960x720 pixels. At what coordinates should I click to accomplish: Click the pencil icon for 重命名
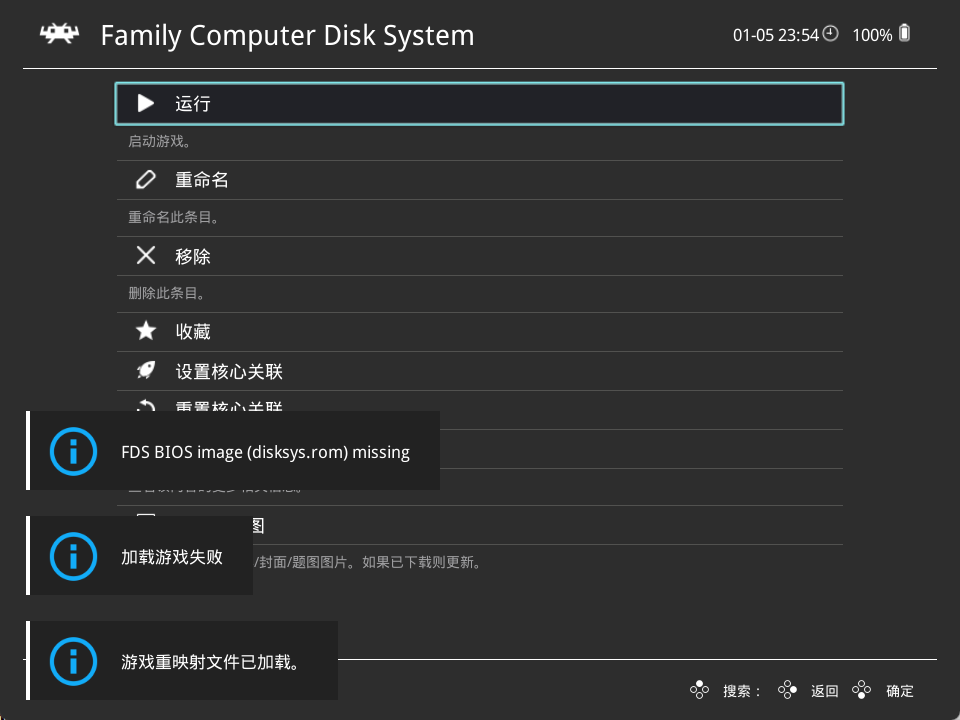coord(146,180)
